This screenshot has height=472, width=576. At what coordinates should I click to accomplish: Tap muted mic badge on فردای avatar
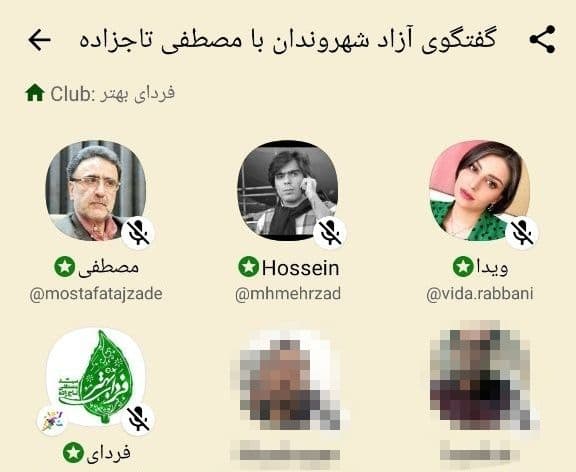click(x=138, y=419)
